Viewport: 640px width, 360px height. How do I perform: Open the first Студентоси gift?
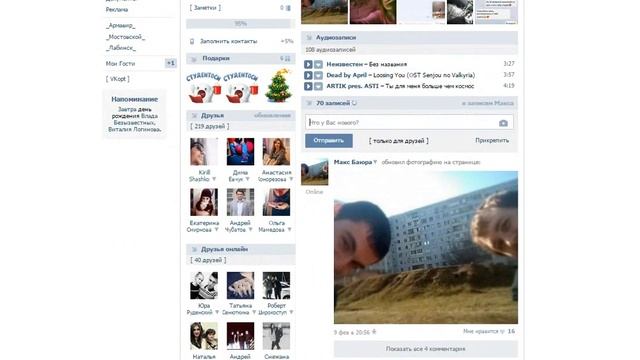tap(204, 87)
